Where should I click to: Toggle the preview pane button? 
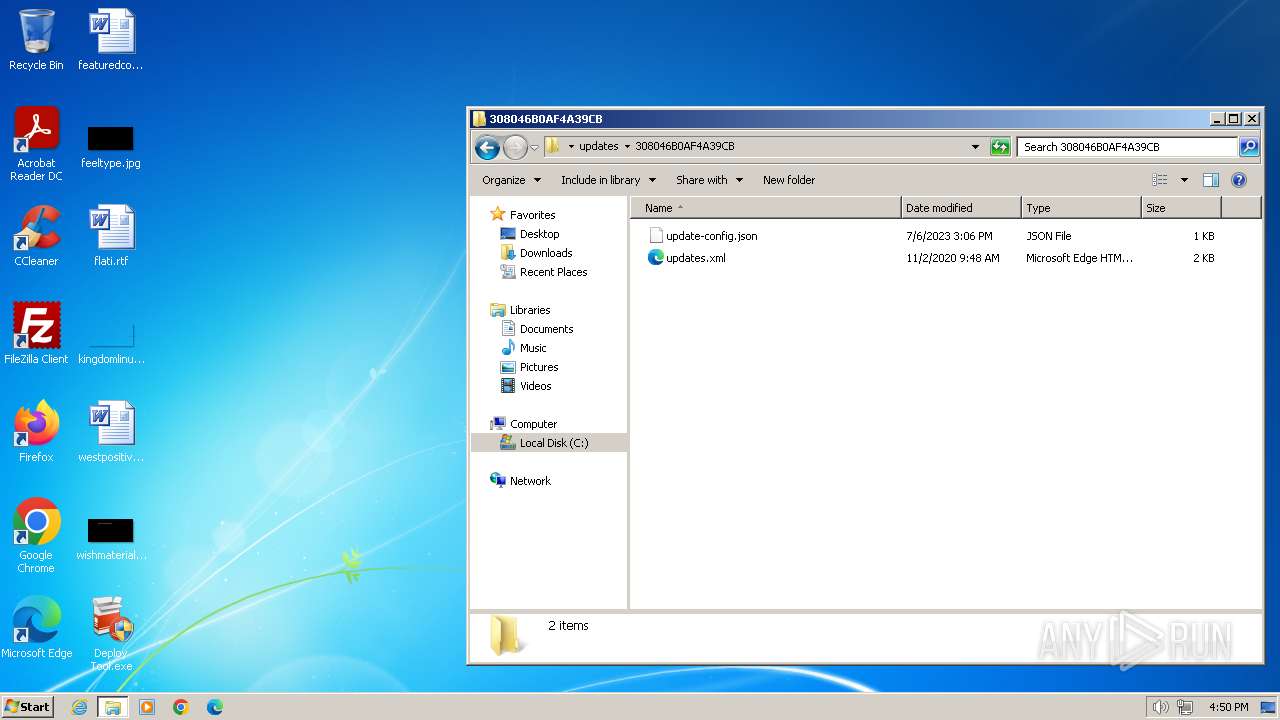pyautogui.click(x=1211, y=180)
